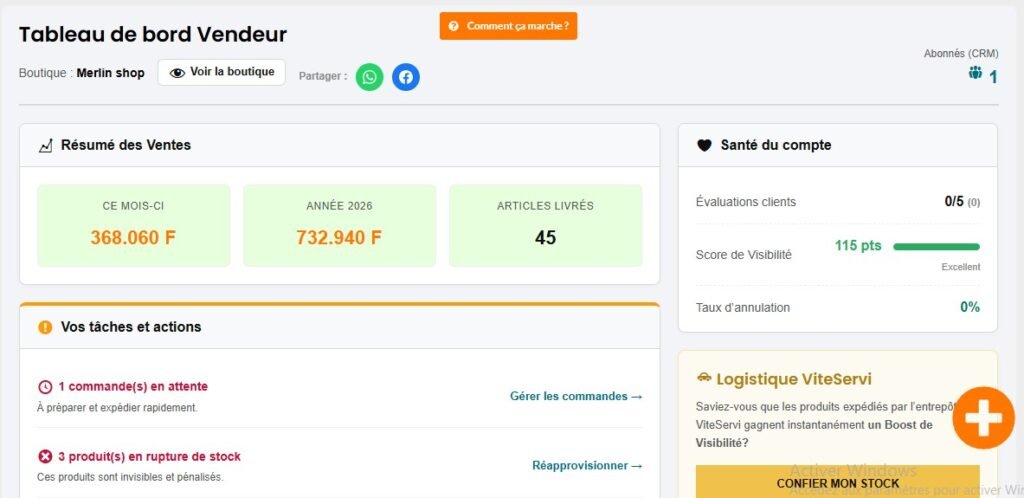Click the 368.060 F amount

(133, 238)
